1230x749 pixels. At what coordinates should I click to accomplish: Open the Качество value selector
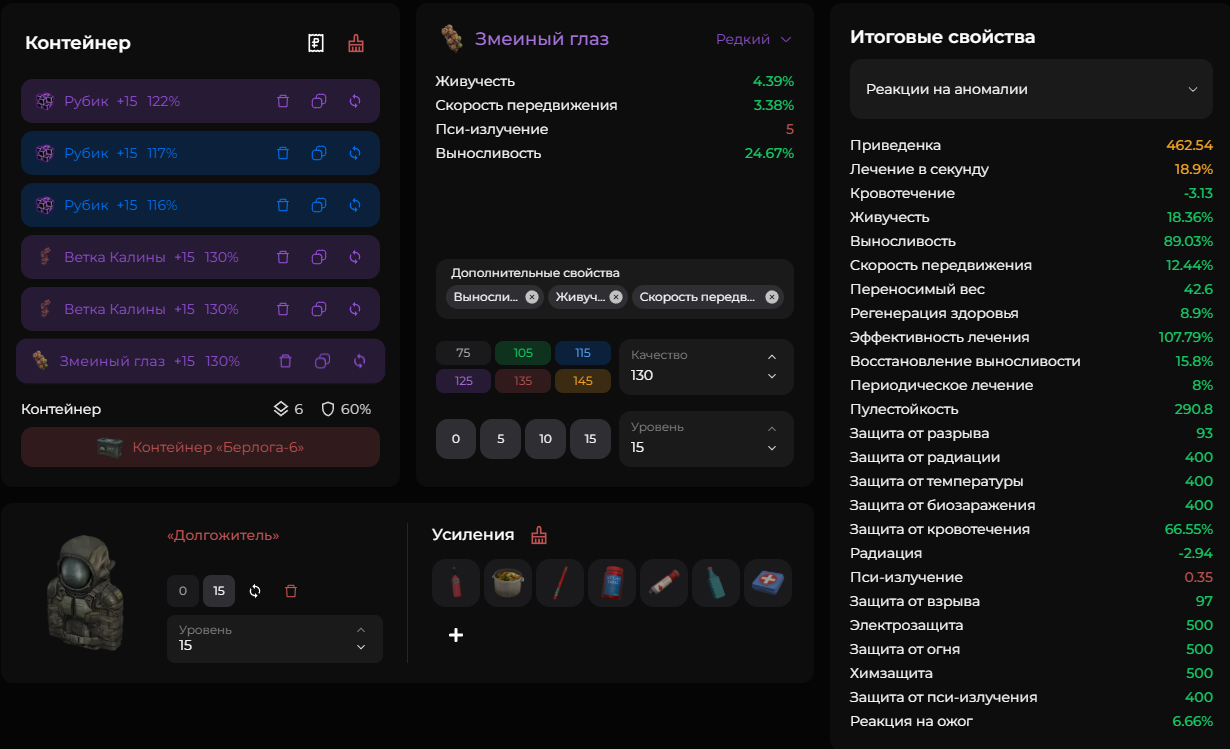coord(706,367)
